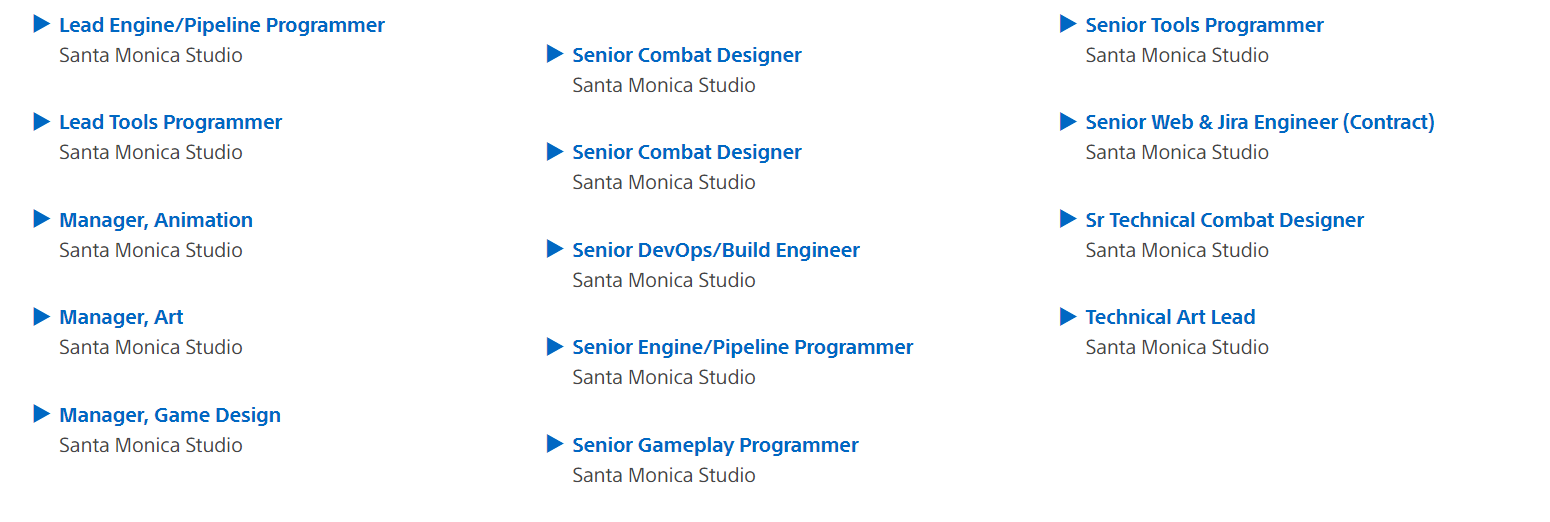This screenshot has width=1550, height=522.
Task: Click the arrow icon beside Senior DevOps/Build Engineer
Action: point(555,249)
